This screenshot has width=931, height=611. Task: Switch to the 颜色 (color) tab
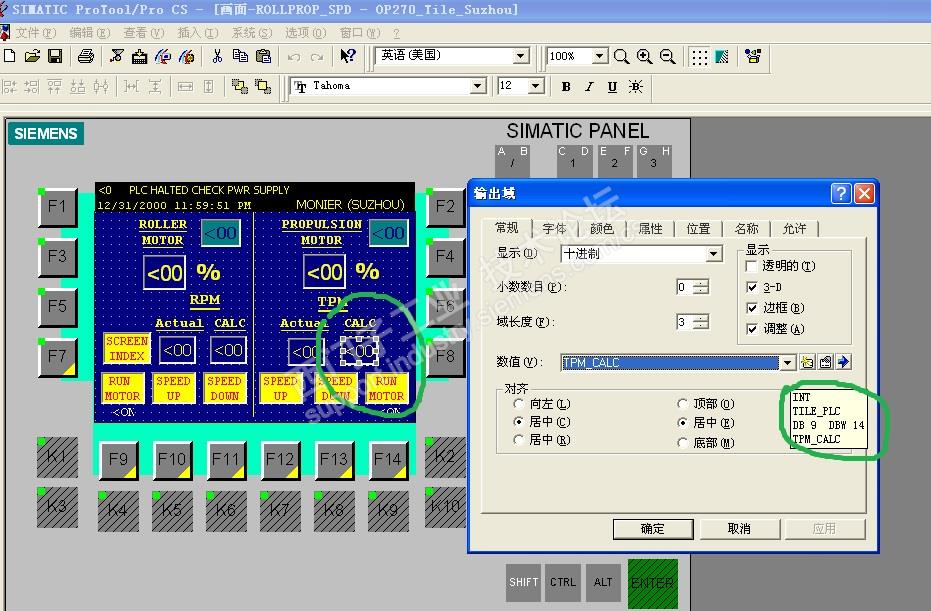[602, 229]
